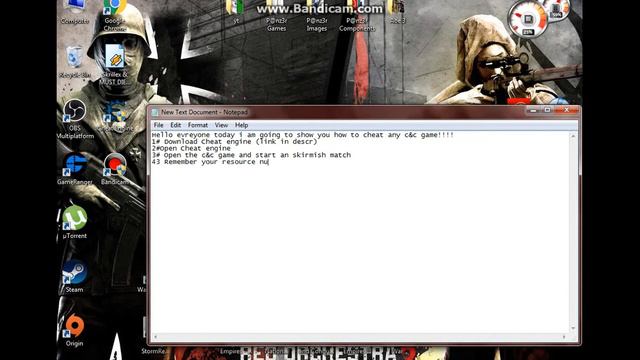The height and width of the screenshot is (360, 640).
Task: Open the Format menu in Notepad
Action: point(198,125)
